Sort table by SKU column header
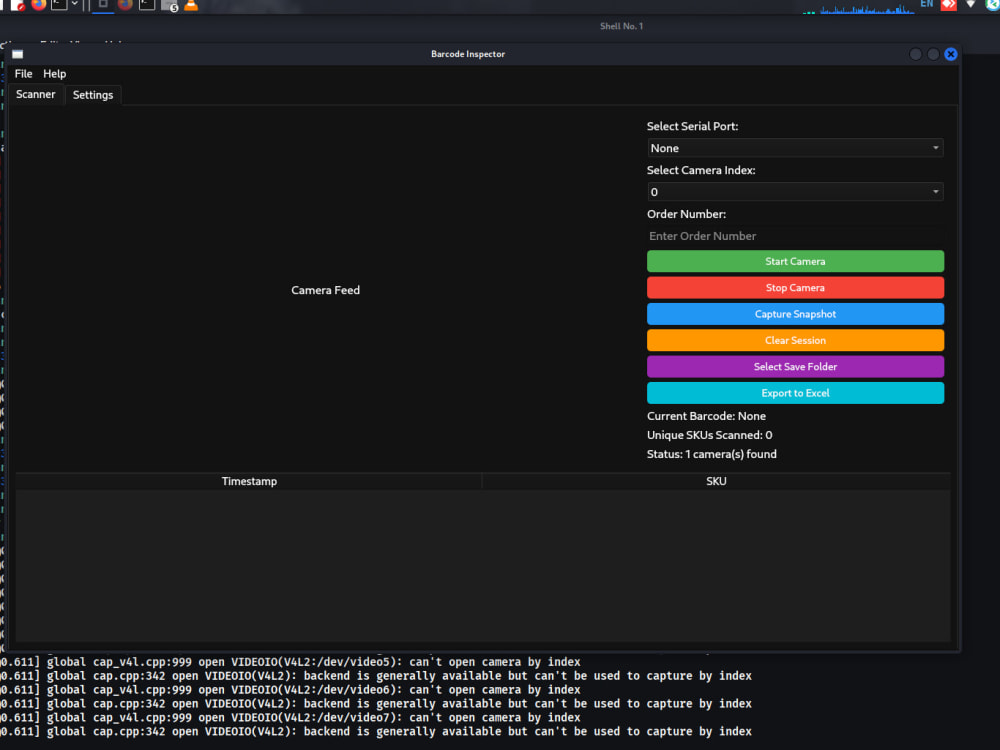Screen dimensions: 1000x750 point(716,482)
